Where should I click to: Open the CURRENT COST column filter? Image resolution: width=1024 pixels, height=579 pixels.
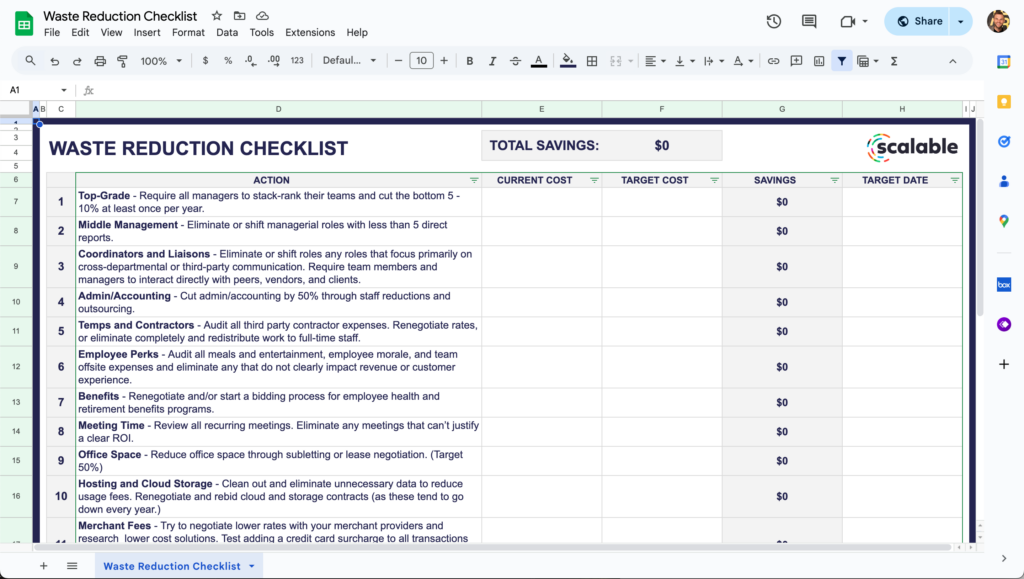point(594,180)
